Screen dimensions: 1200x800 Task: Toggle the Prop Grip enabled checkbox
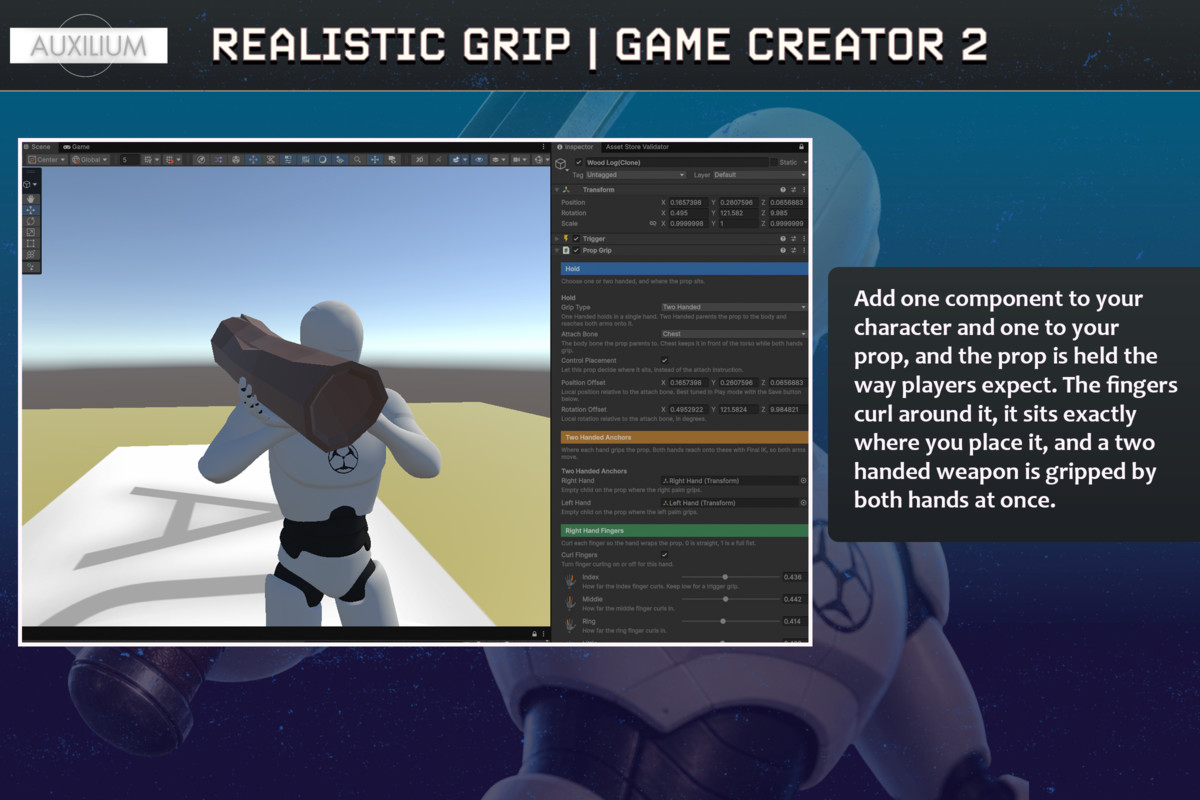pos(576,251)
